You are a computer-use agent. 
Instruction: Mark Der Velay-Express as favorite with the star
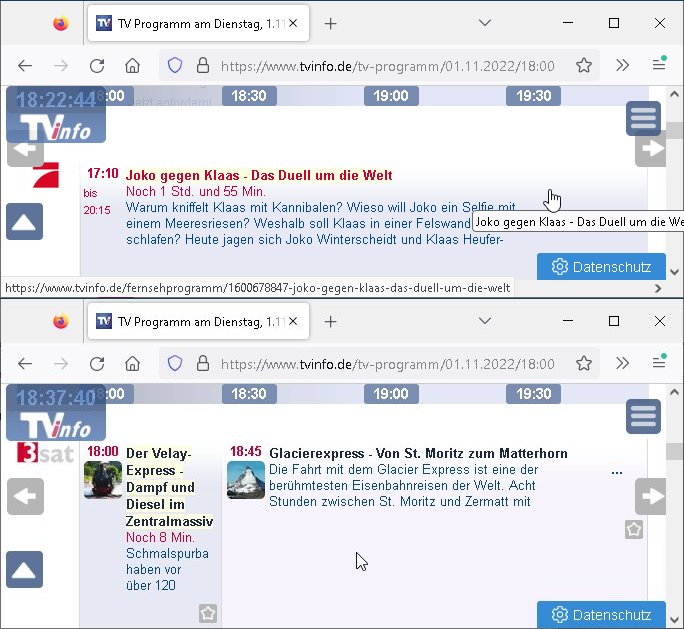[x=208, y=613]
